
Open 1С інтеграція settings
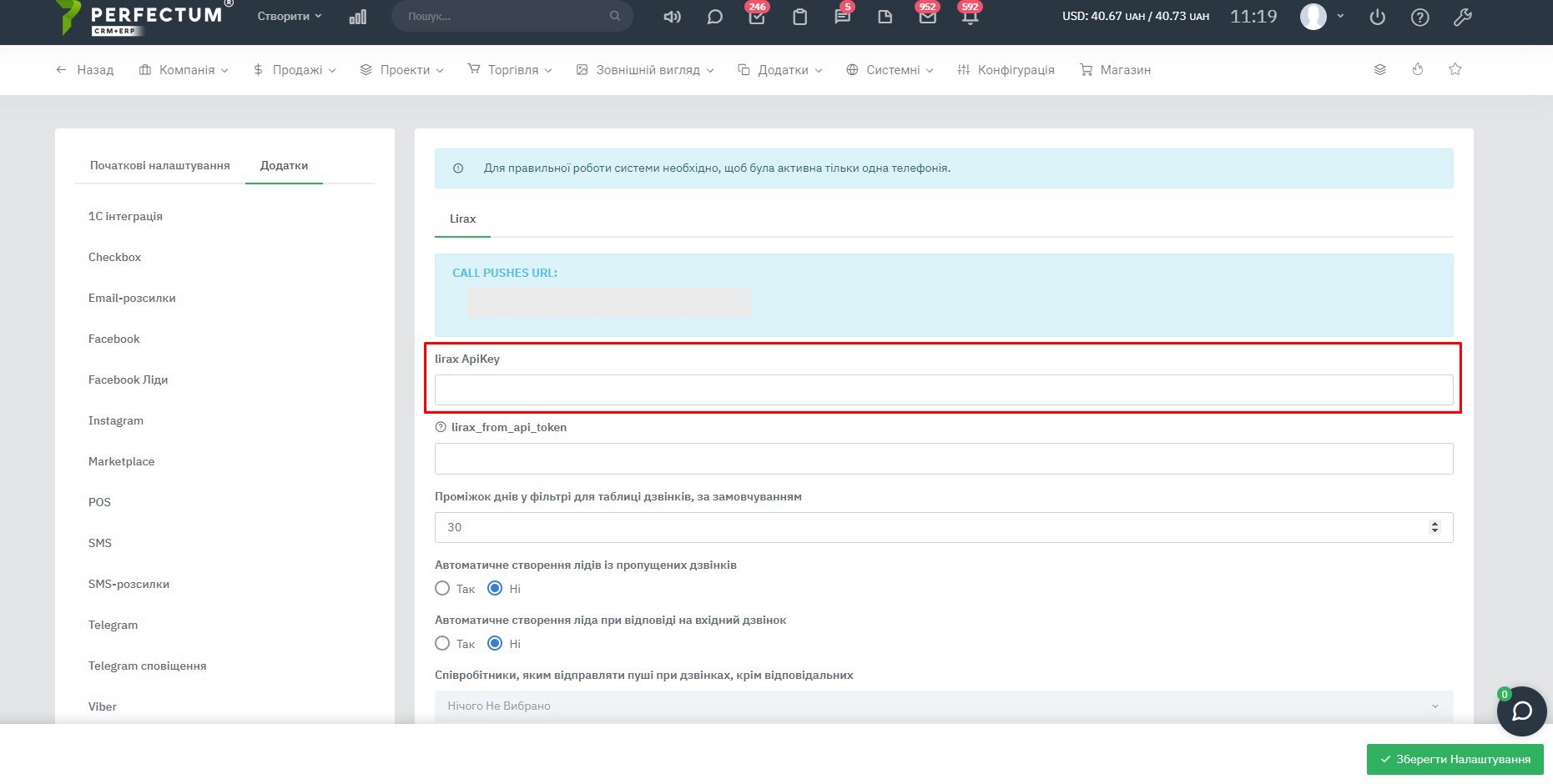[125, 216]
